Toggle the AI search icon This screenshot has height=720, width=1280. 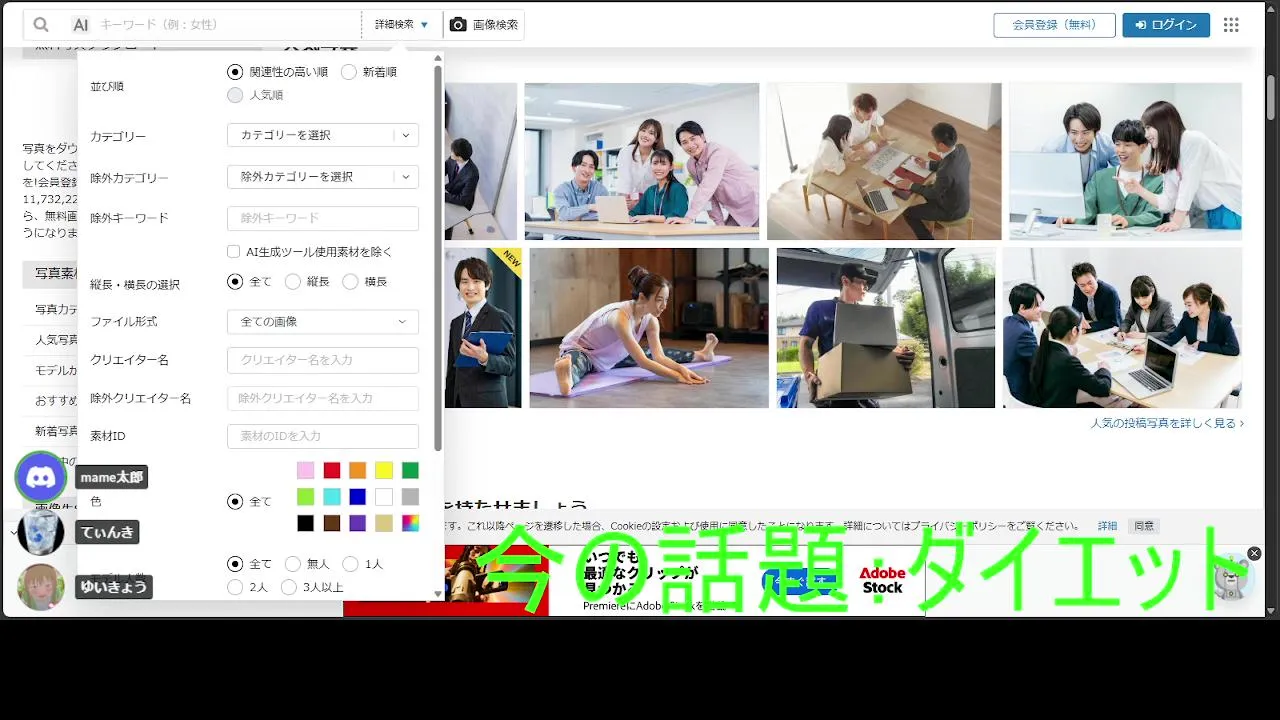coord(81,25)
